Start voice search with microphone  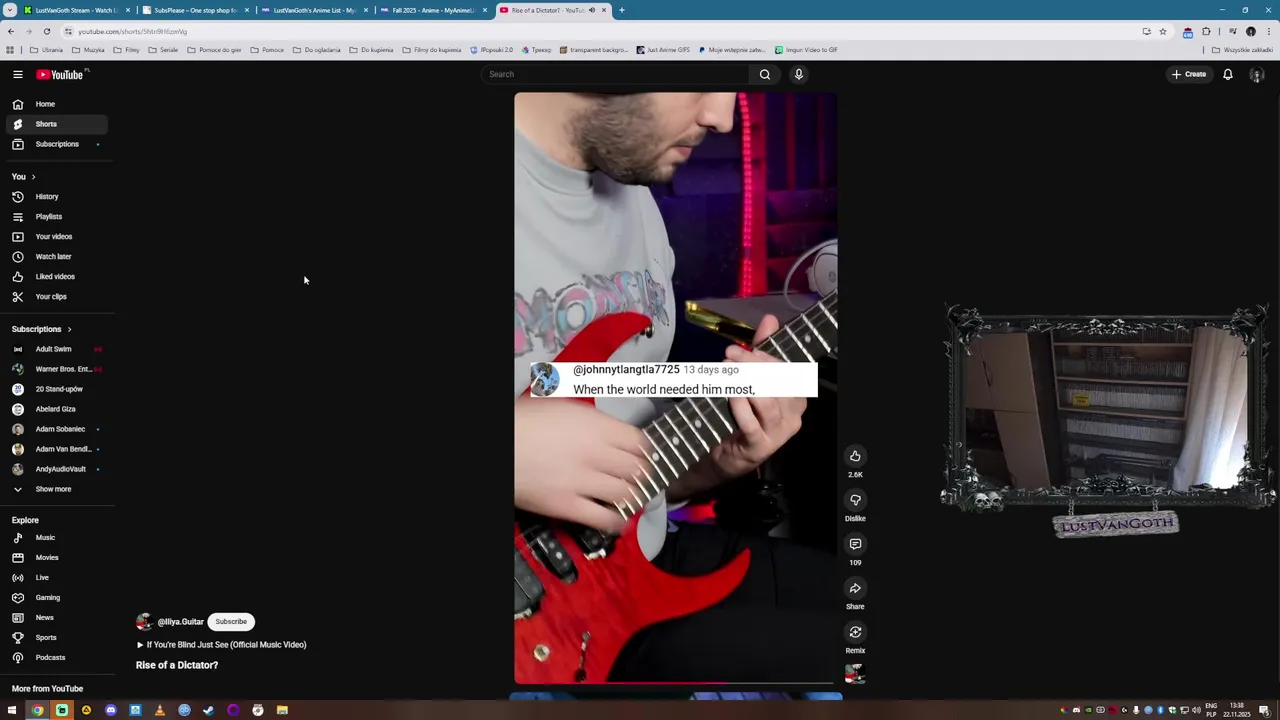(x=798, y=74)
